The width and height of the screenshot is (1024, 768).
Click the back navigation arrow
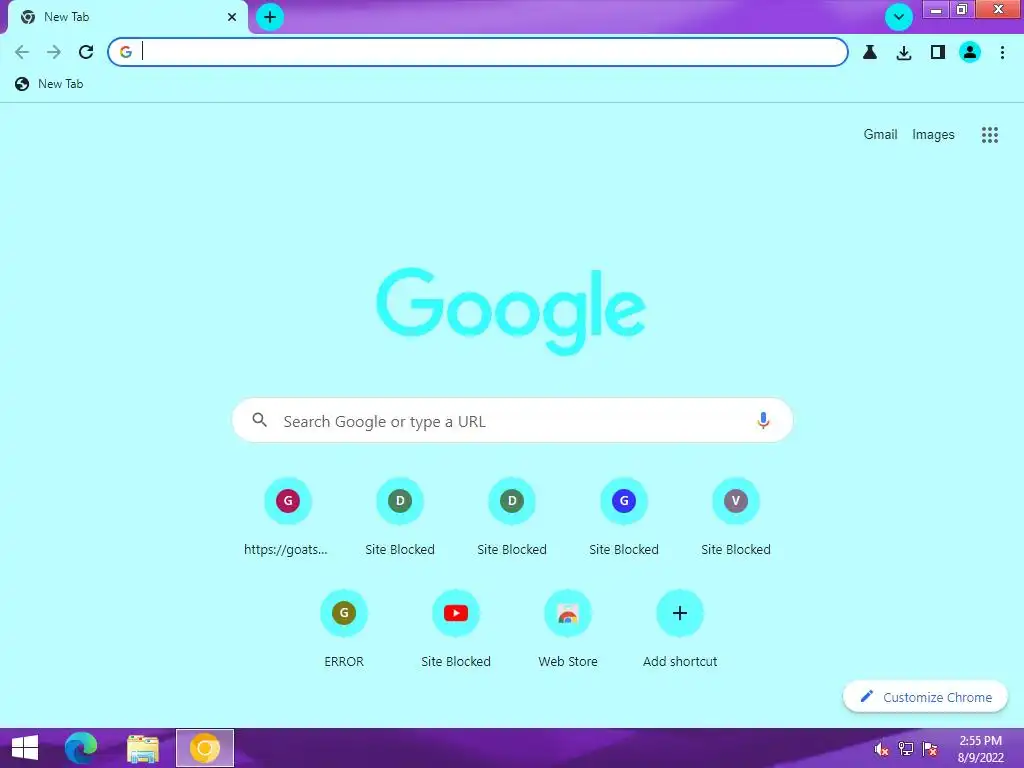(22, 52)
